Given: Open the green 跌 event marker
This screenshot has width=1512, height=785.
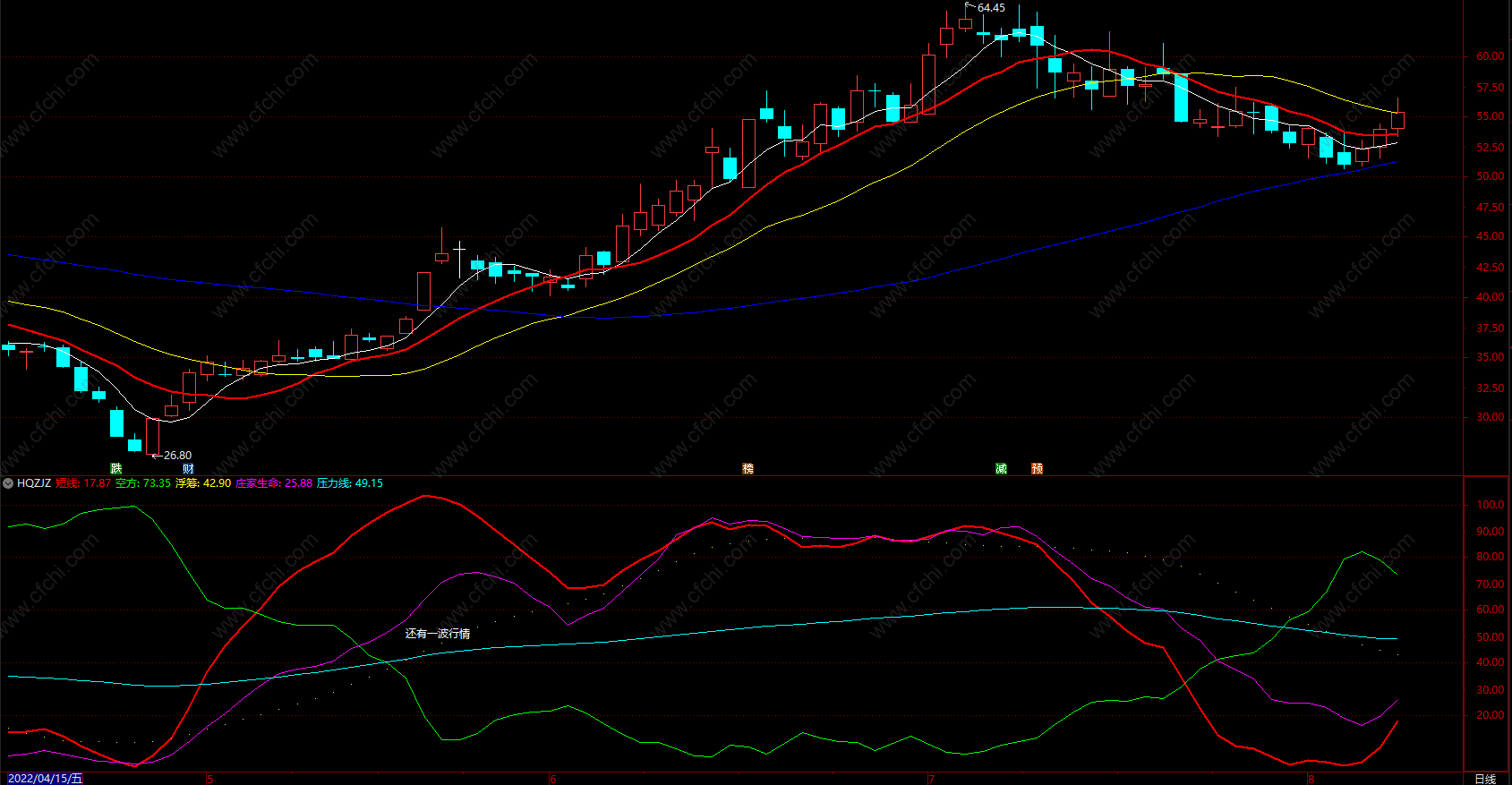Looking at the screenshot, I should (x=116, y=469).
